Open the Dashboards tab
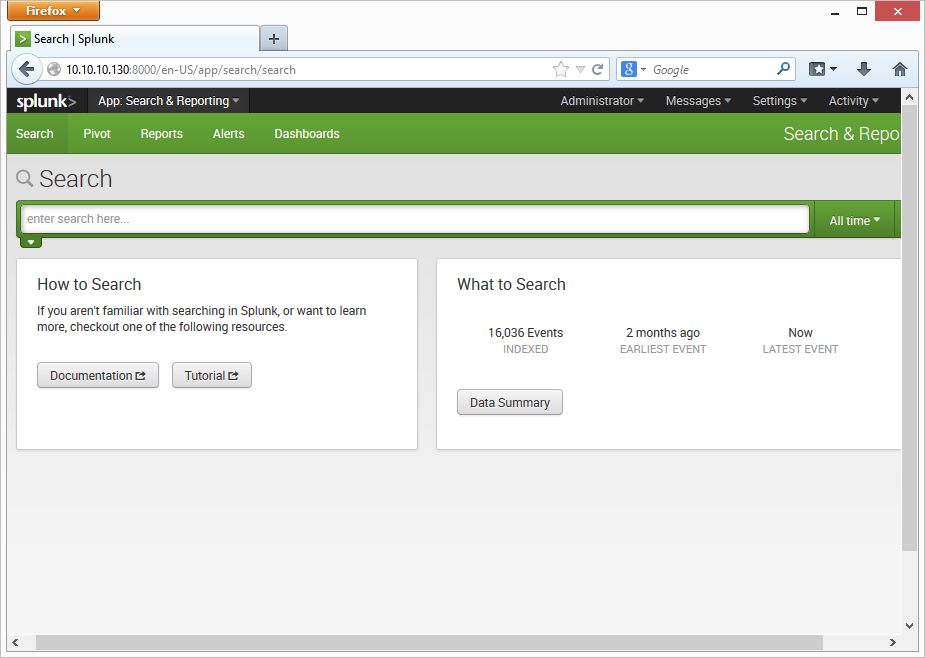The width and height of the screenshot is (925, 658). point(307,134)
